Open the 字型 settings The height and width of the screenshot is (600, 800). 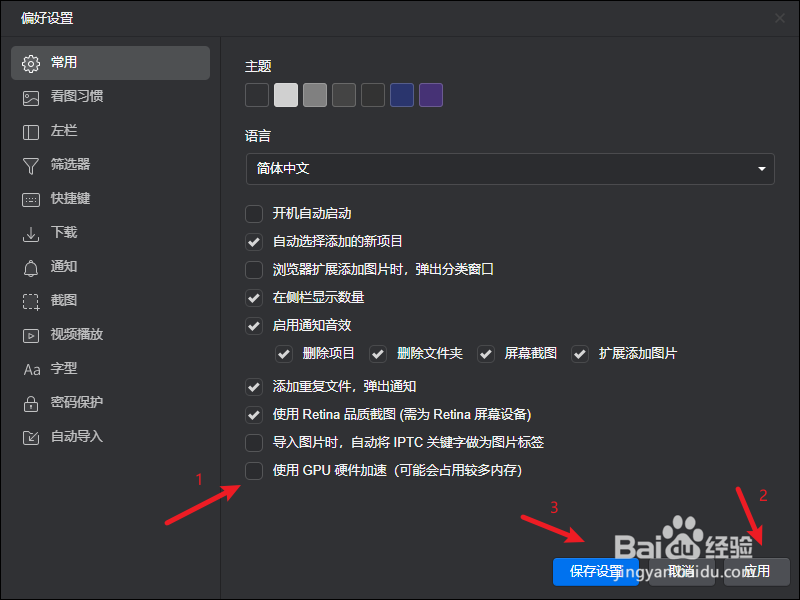[x=110, y=369]
